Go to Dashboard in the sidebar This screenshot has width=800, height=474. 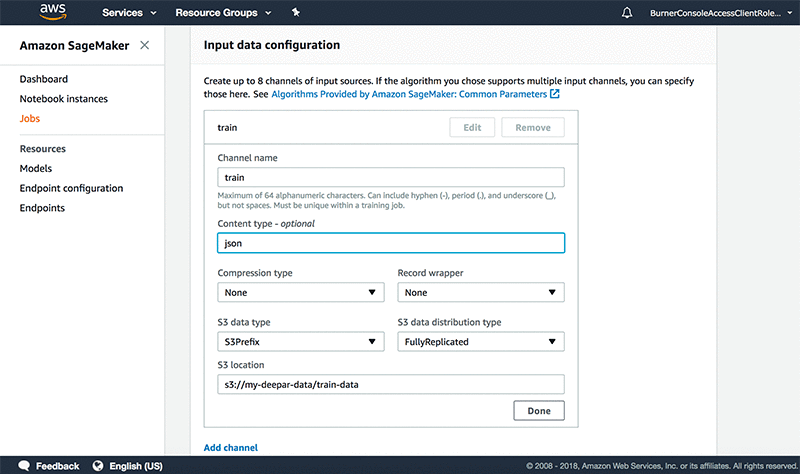(44, 79)
